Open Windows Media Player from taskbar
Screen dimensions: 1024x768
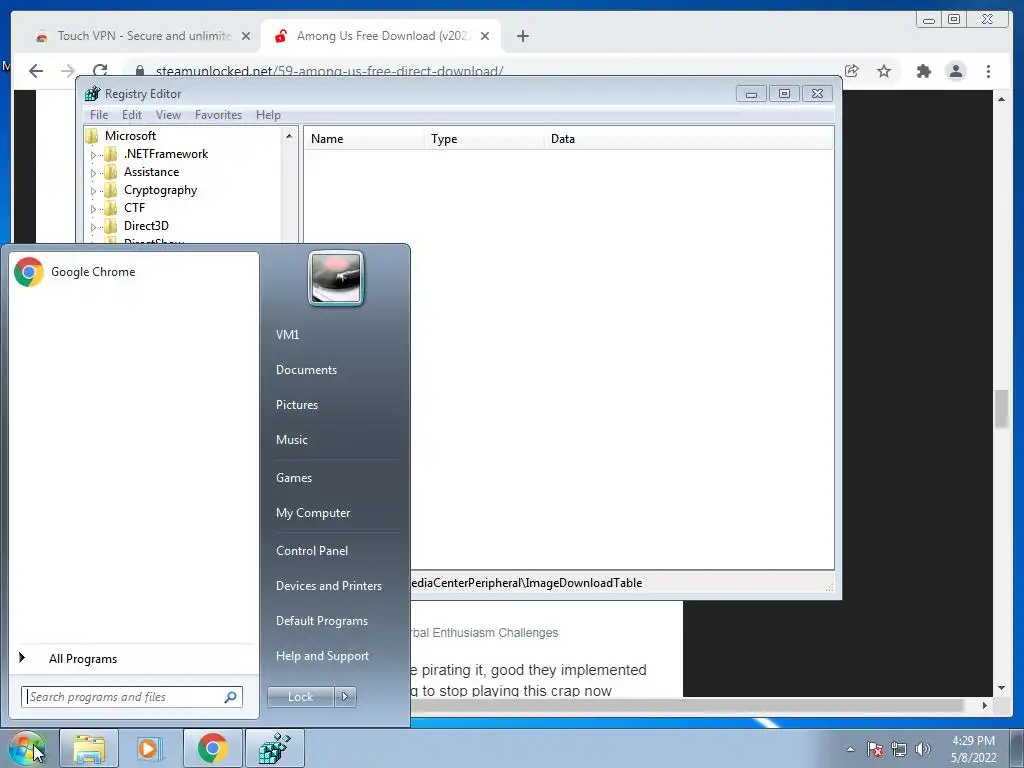(x=149, y=748)
